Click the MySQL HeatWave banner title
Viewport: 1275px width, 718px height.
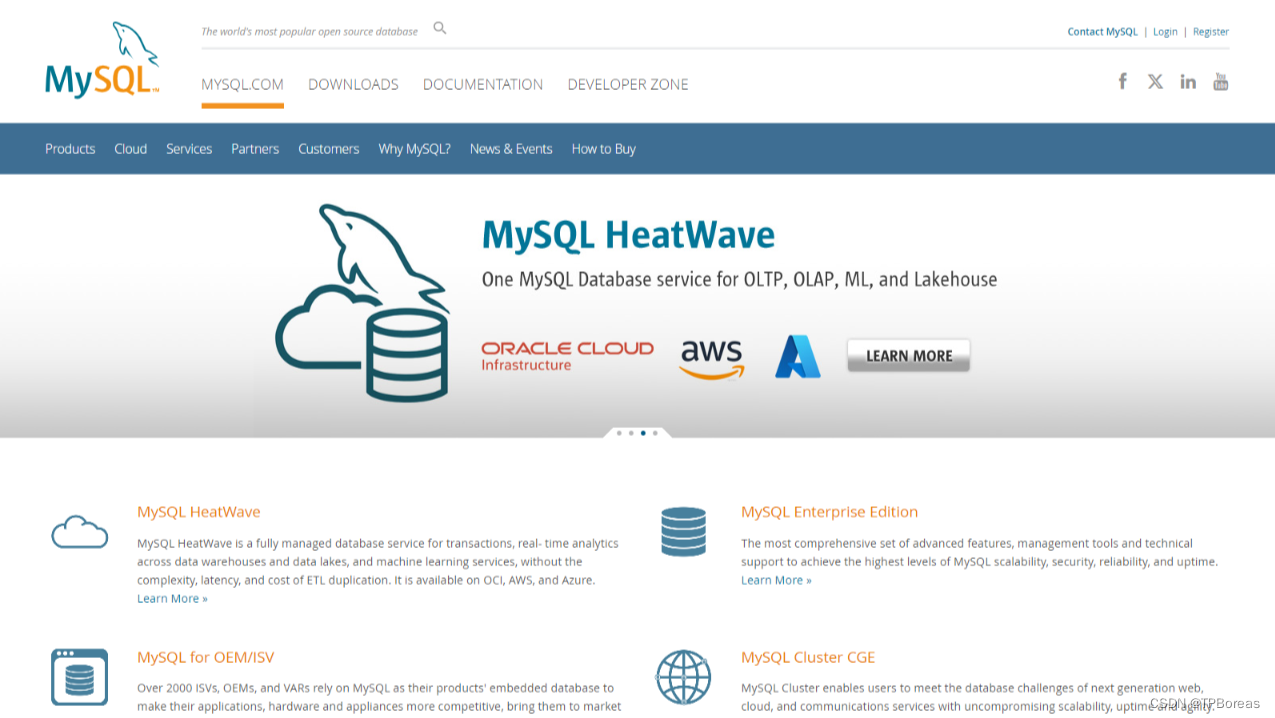628,235
